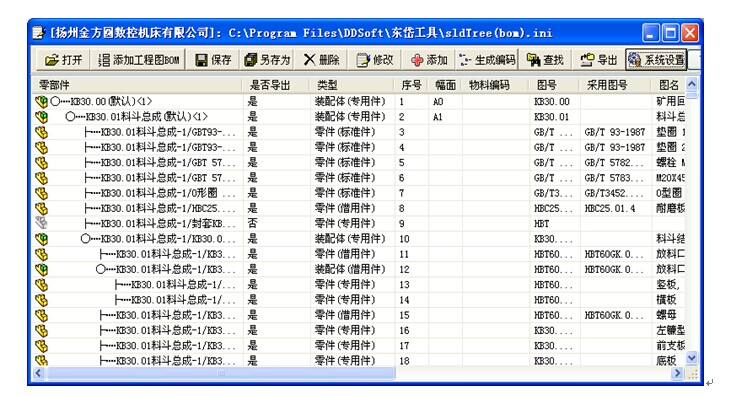Click the part icon of sequence 5 row
Image resolution: width=734 pixels, height=396 pixels.
41,162
